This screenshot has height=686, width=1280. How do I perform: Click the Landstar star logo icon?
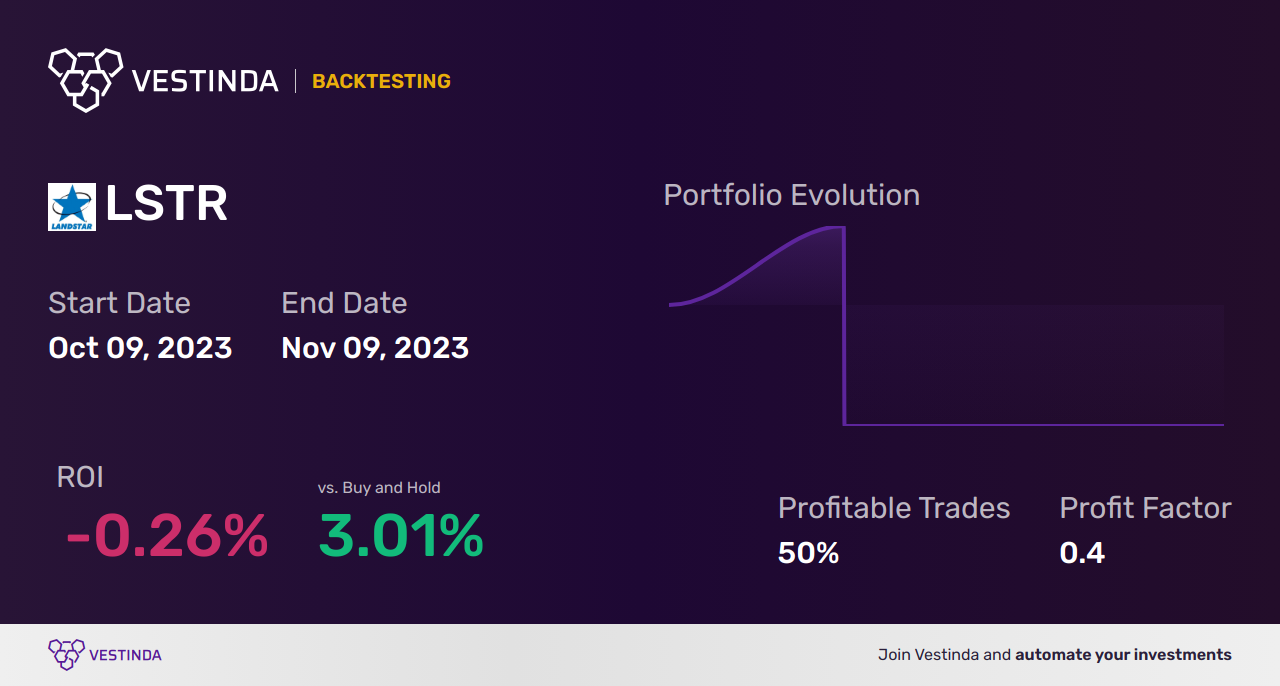(72, 207)
